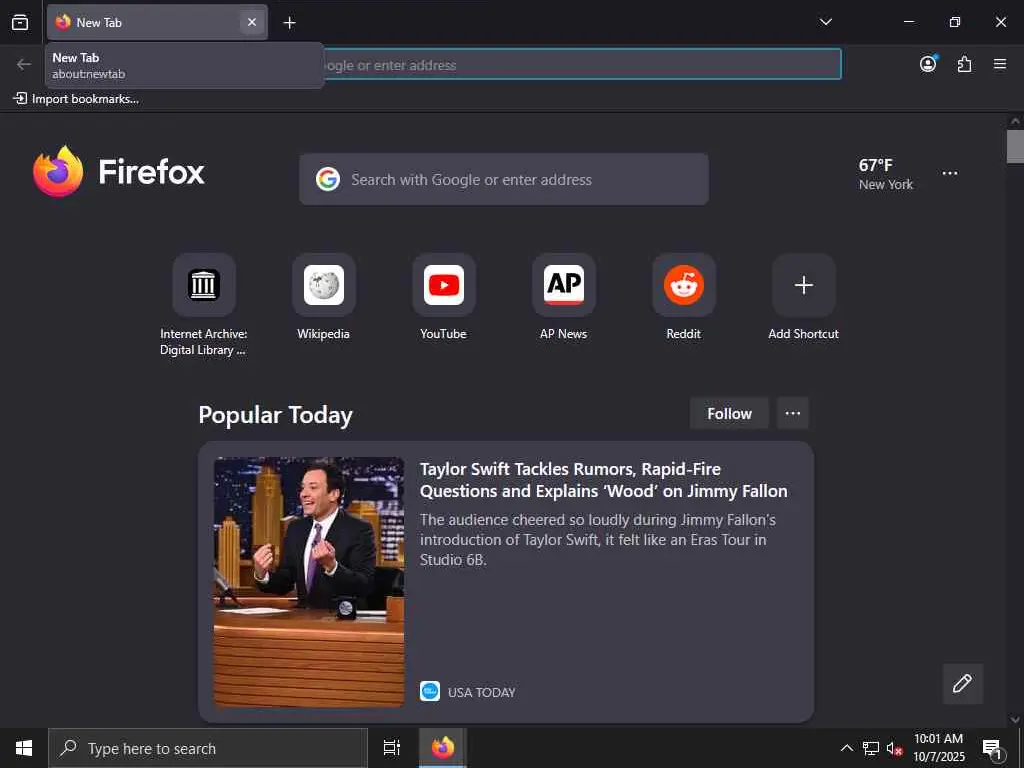This screenshot has width=1024, height=768.
Task: Show hidden system tray icons
Action: (x=846, y=748)
